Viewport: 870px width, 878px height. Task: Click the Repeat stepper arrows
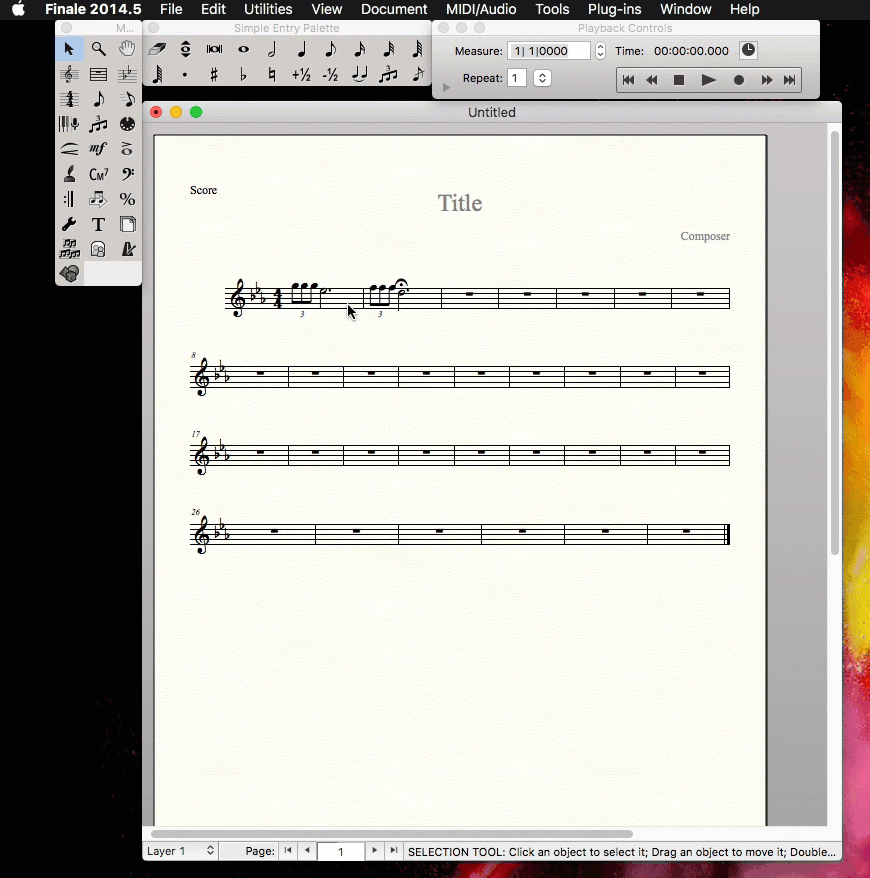click(x=542, y=78)
